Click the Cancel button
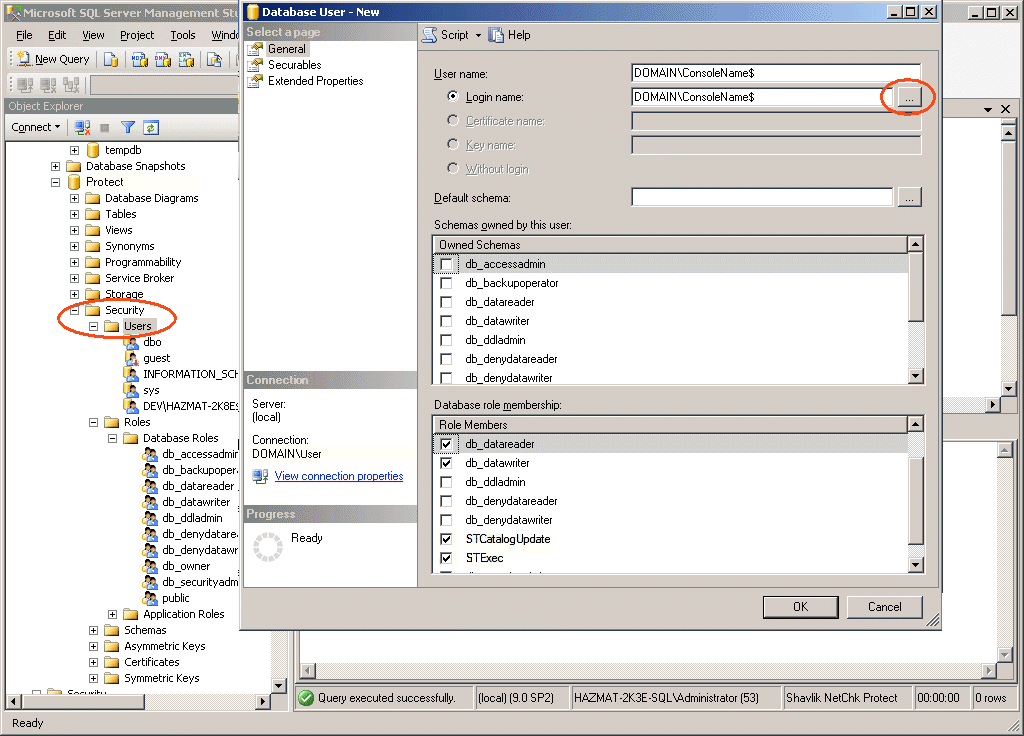 click(x=884, y=607)
